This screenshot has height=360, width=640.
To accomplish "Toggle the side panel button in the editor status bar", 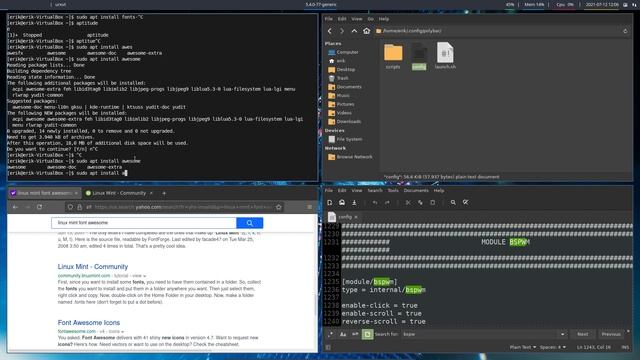I will coord(328,347).
